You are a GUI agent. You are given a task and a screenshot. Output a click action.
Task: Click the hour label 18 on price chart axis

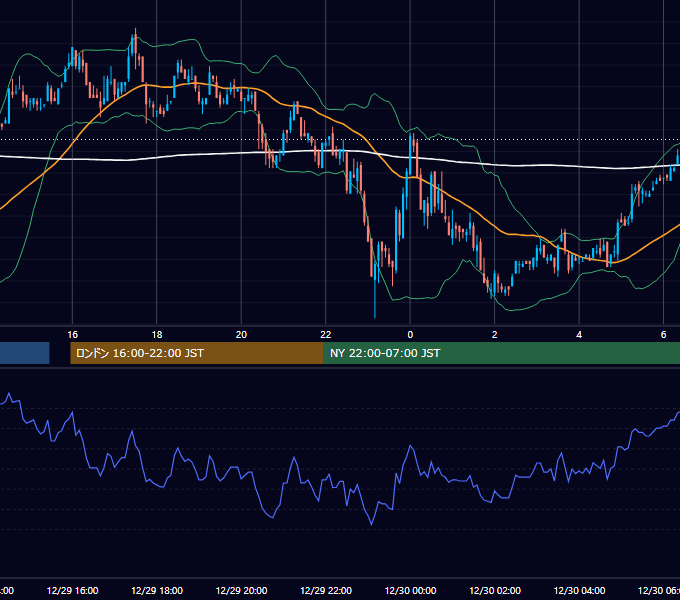(x=157, y=335)
